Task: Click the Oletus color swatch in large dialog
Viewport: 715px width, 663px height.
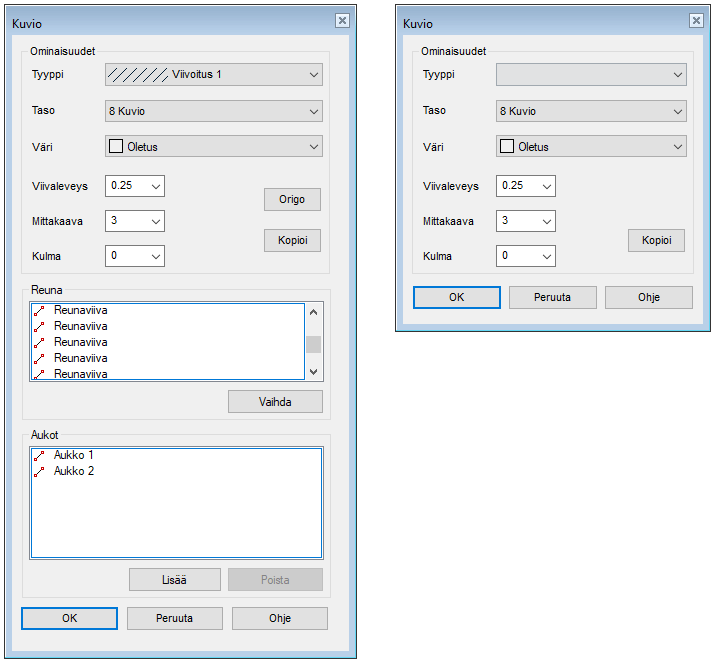Action: pyautogui.click(x=115, y=147)
